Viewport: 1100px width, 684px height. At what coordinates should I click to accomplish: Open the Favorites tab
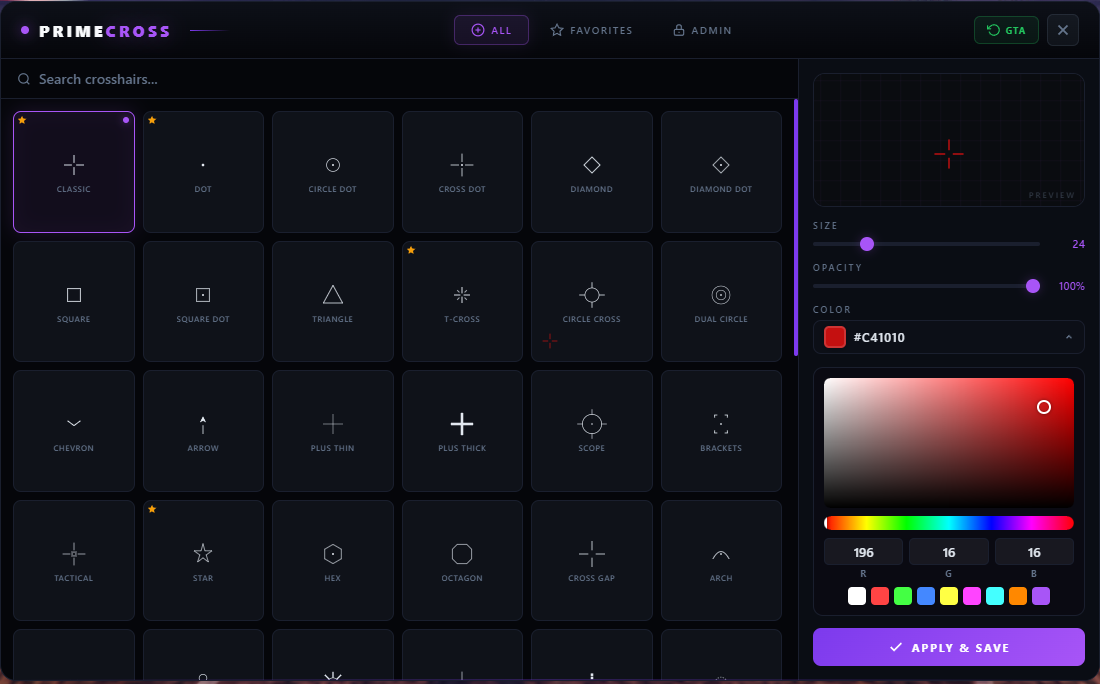tap(591, 30)
